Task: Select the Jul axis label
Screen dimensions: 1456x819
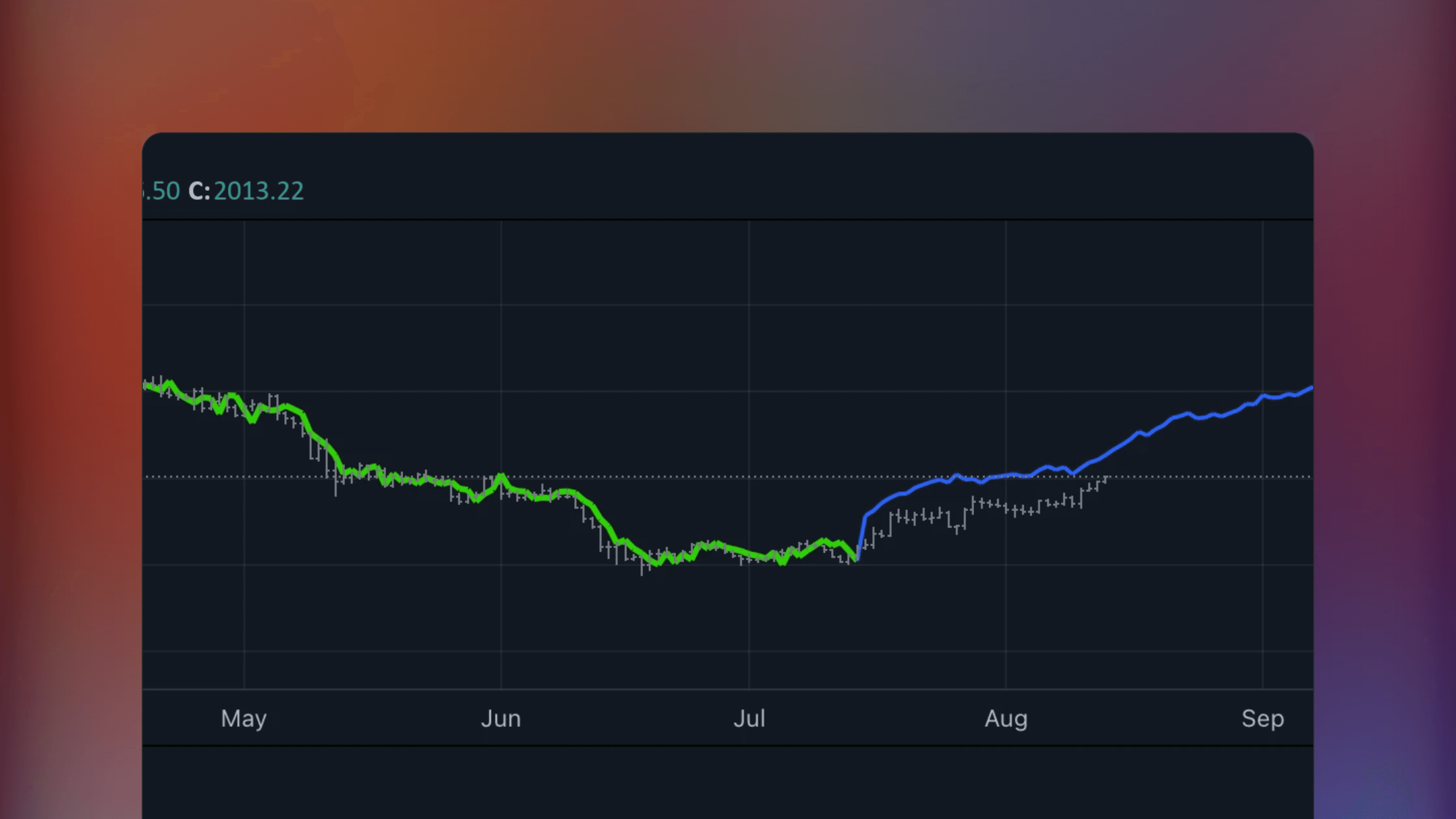Action: (x=749, y=718)
